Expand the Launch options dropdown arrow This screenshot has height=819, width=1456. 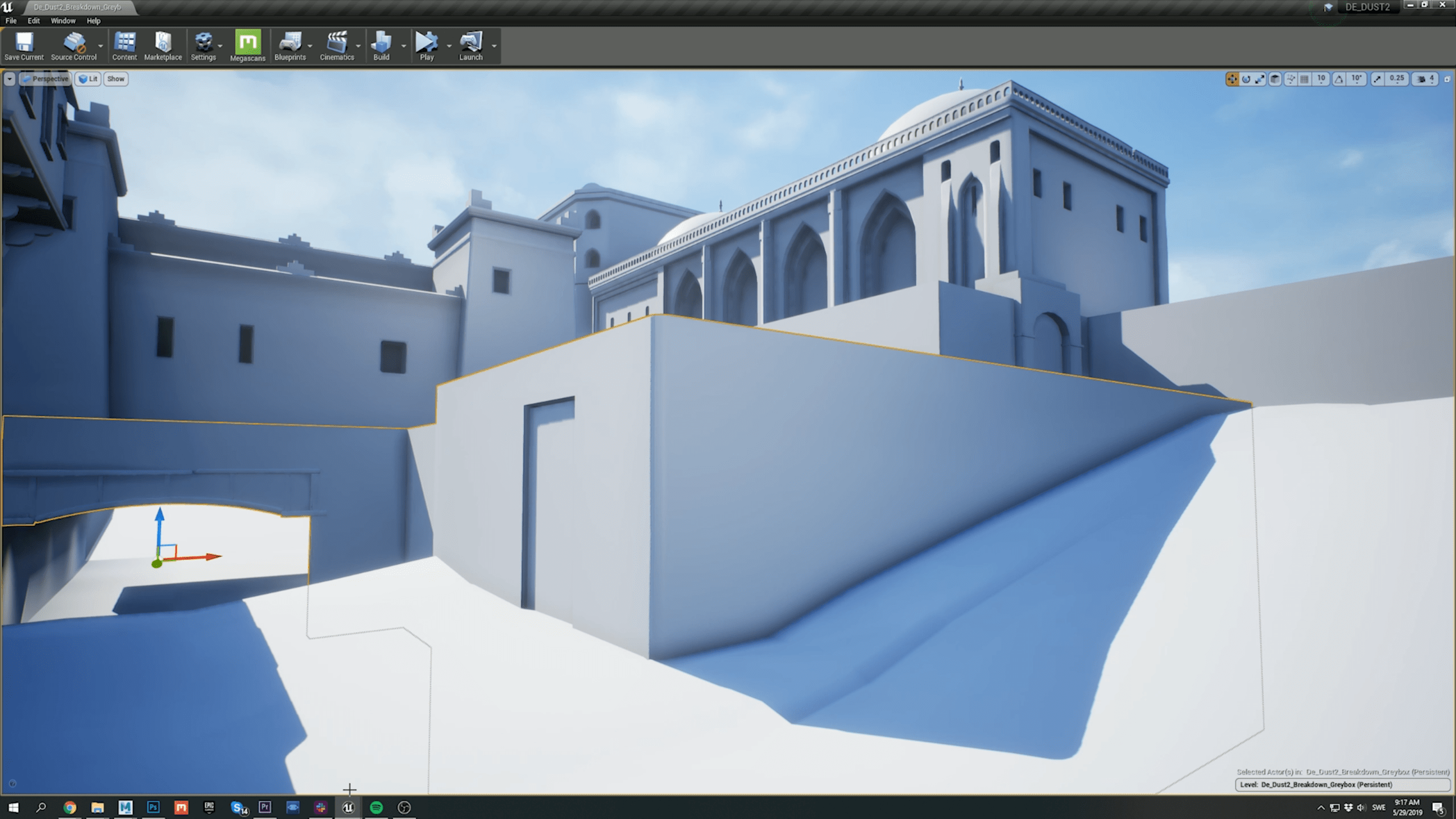click(x=494, y=45)
